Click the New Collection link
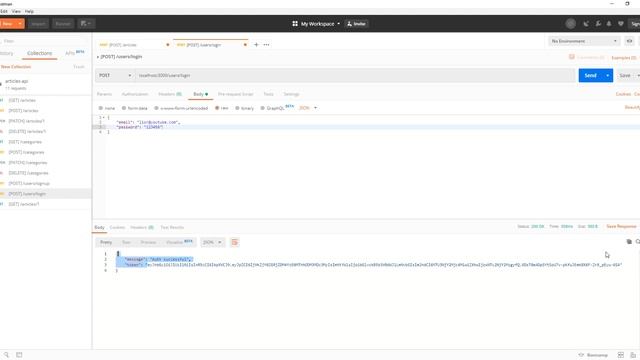 [16, 67]
